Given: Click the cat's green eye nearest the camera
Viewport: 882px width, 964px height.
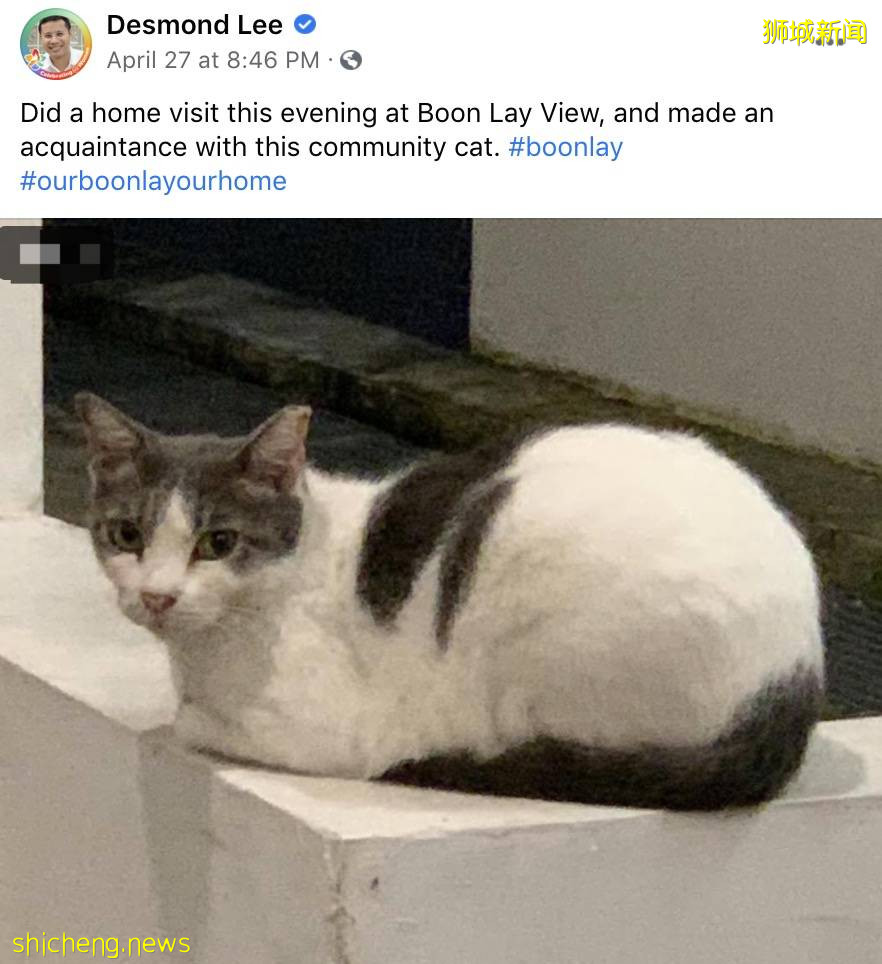Looking at the screenshot, I should (x=216, y=543).
